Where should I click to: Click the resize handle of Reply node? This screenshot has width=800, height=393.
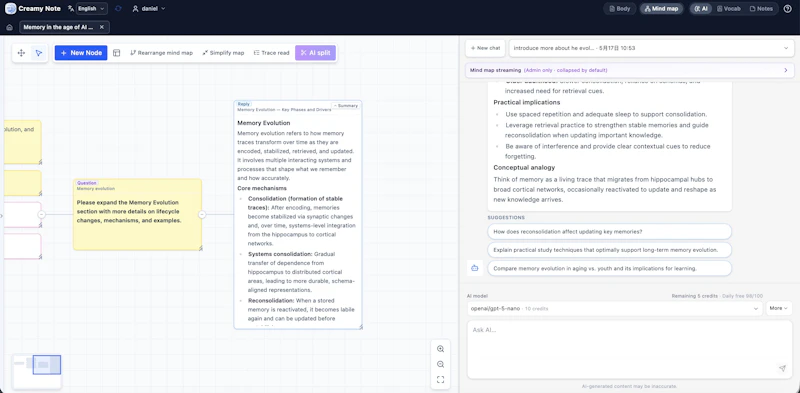(x=361, y=327)
